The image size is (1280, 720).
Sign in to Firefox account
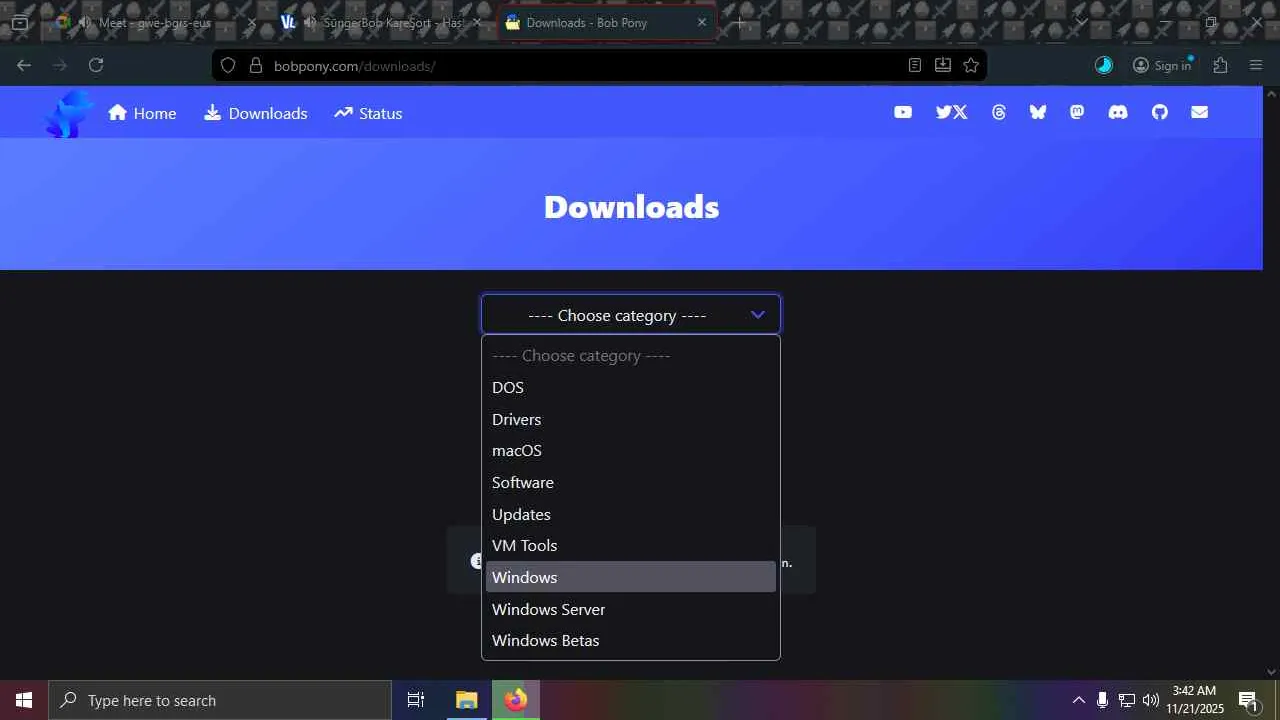[1162, 65]
